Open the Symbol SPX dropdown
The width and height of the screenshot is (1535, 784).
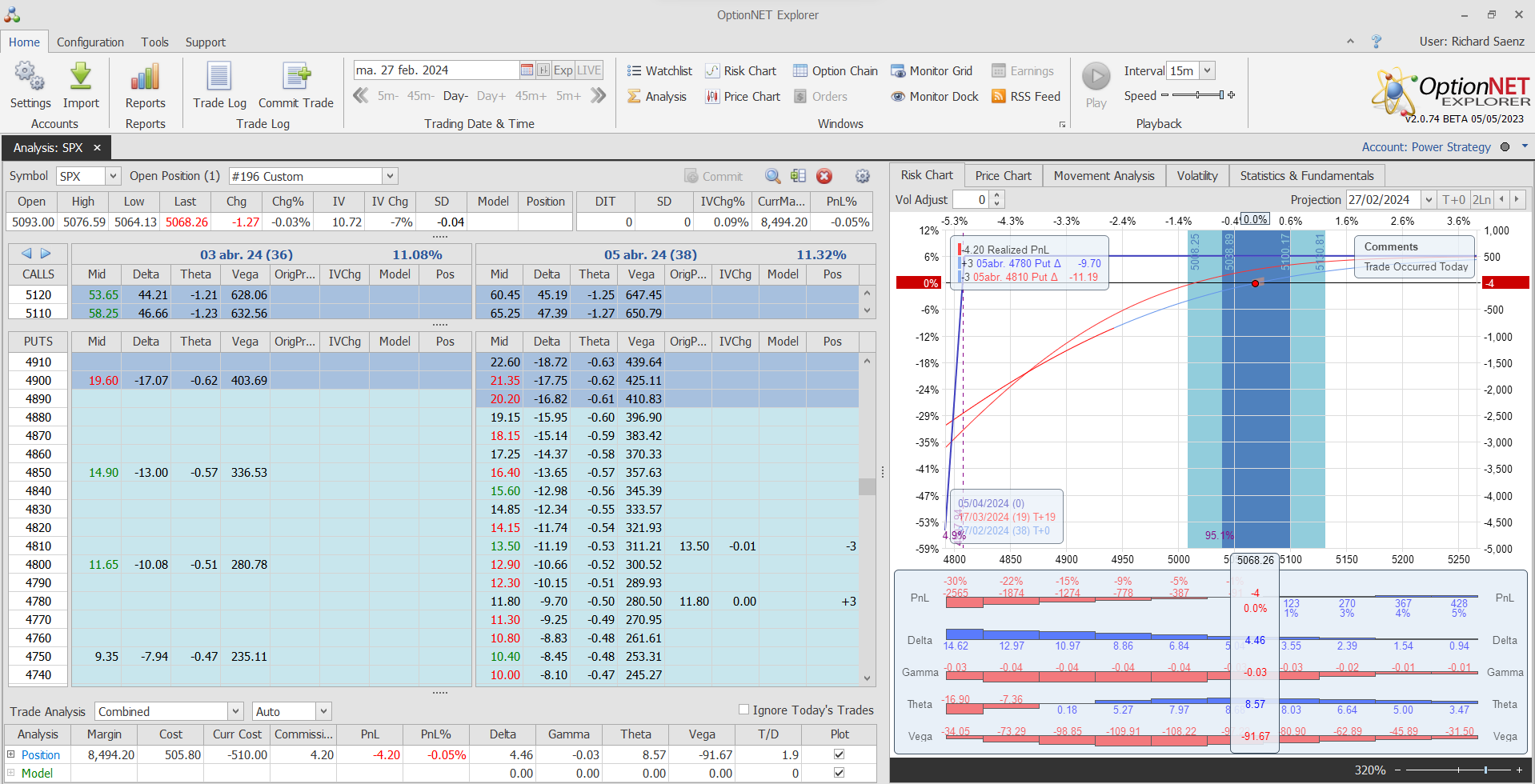[113, 176]
